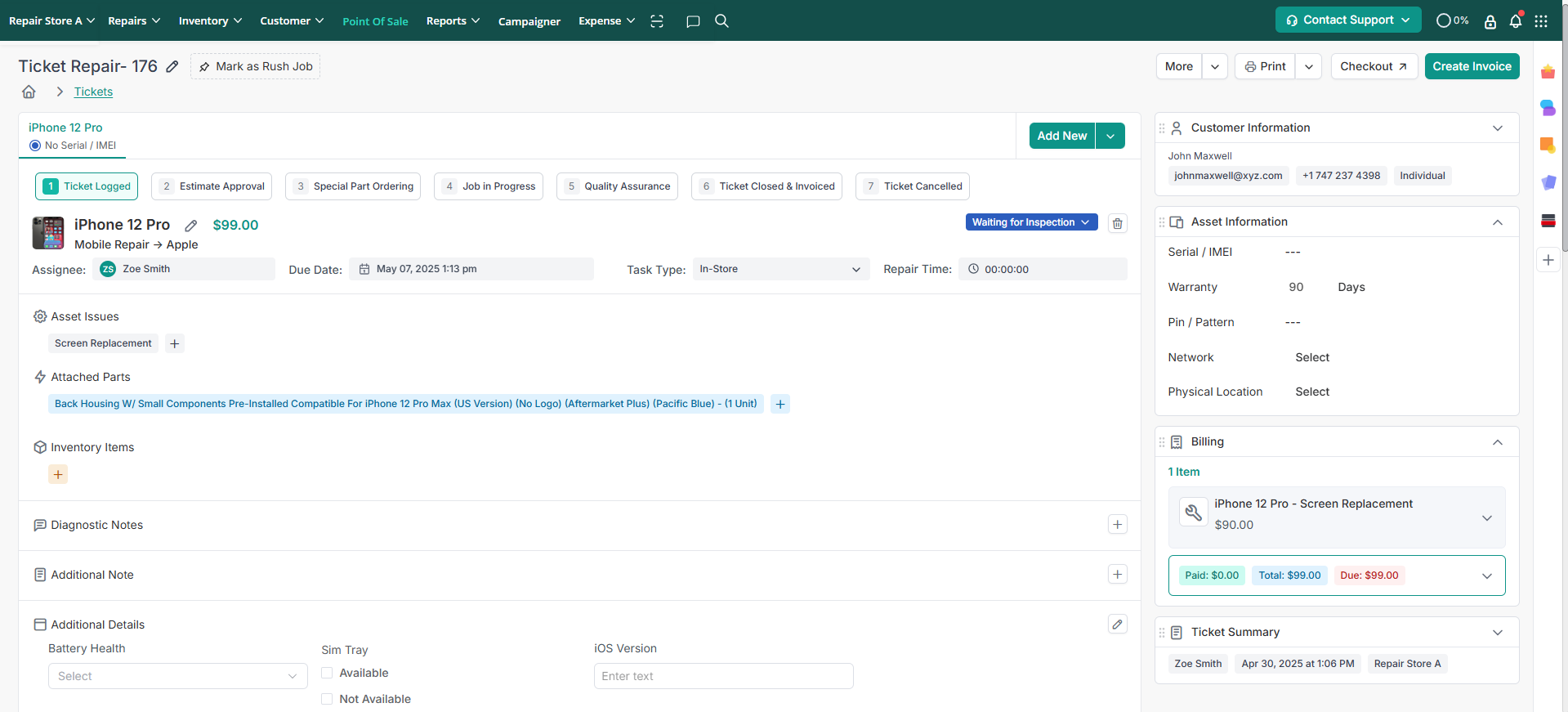Click the search magnifier icon

pos(721,20)
